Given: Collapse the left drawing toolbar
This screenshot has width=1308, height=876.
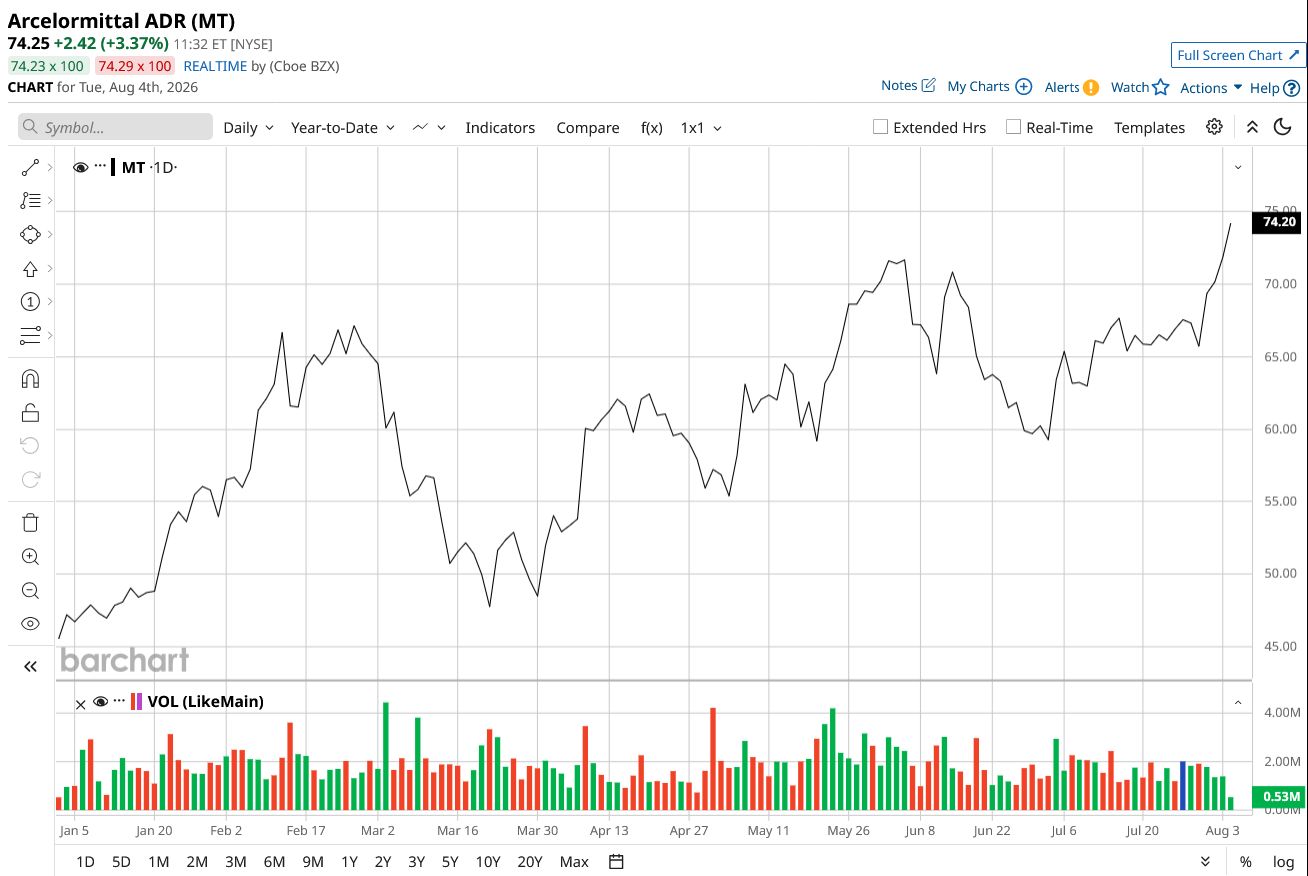Looking at the screenshot, I should pyautogui.click(x=30, y=667).
